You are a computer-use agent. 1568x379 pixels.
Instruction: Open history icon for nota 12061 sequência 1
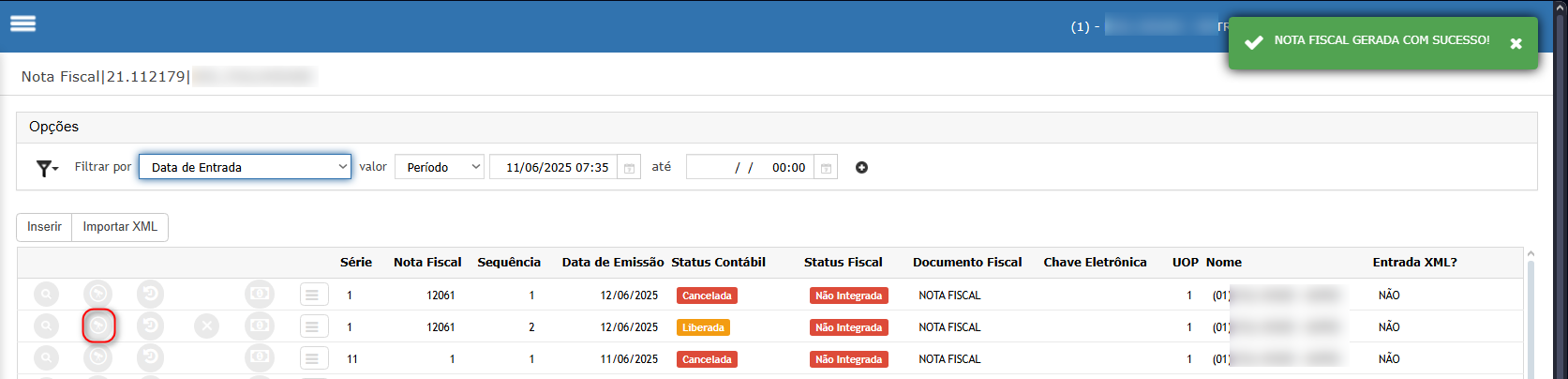point(150,295)
